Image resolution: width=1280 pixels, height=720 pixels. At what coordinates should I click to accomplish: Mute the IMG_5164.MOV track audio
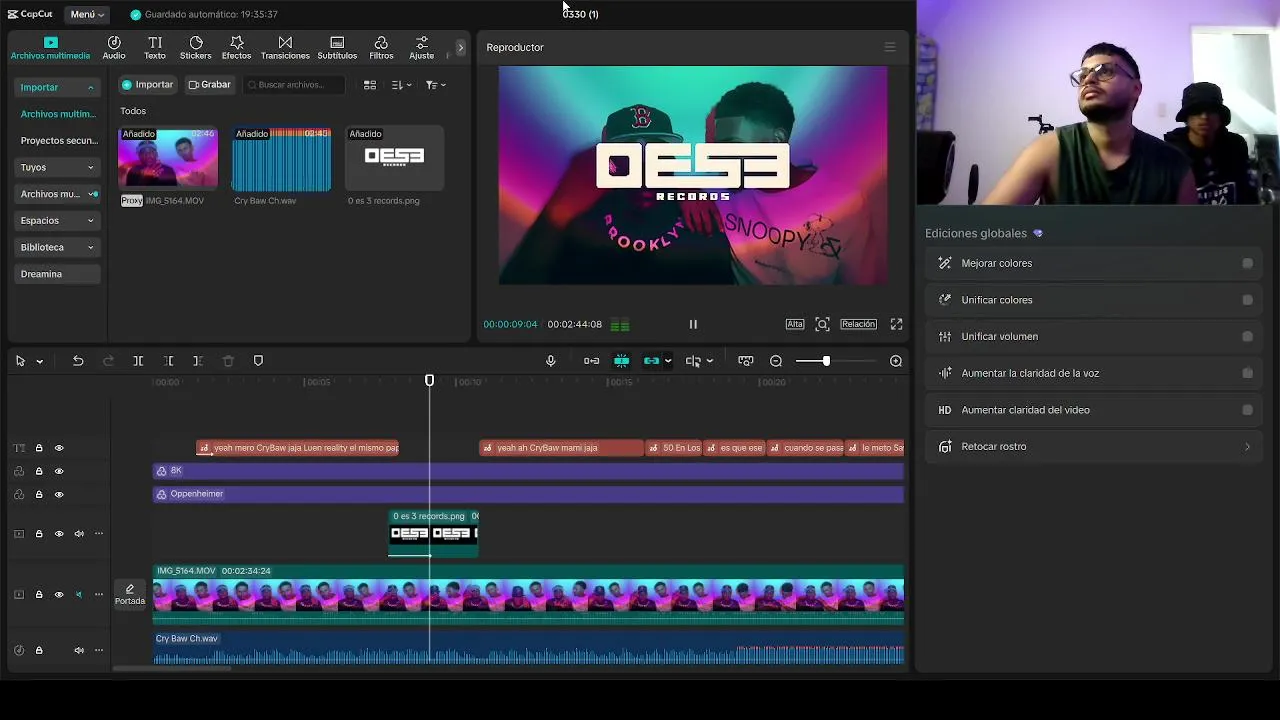pyautogui.click(x=79, y=595)
